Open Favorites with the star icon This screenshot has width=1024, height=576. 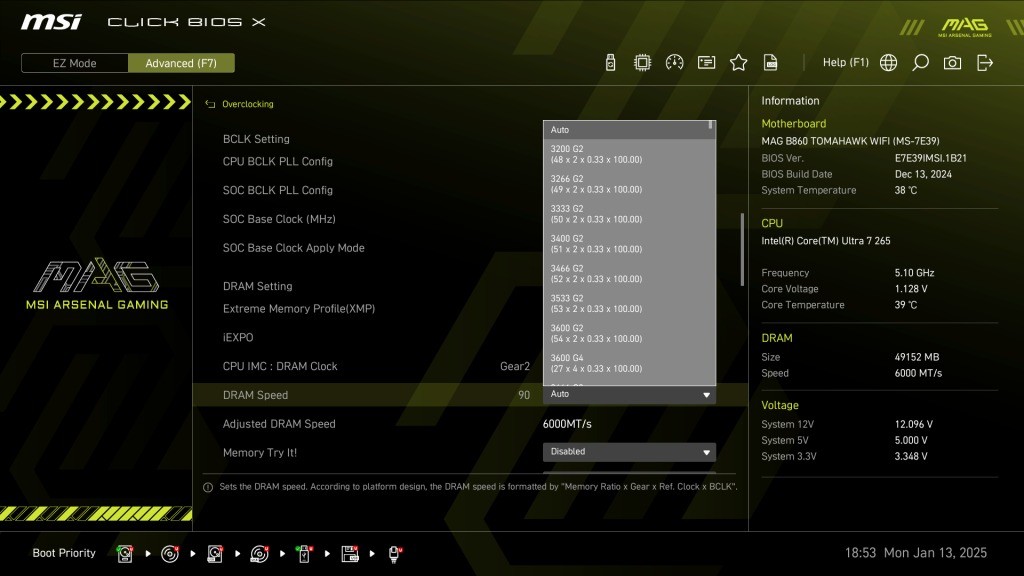pos(738,63)
